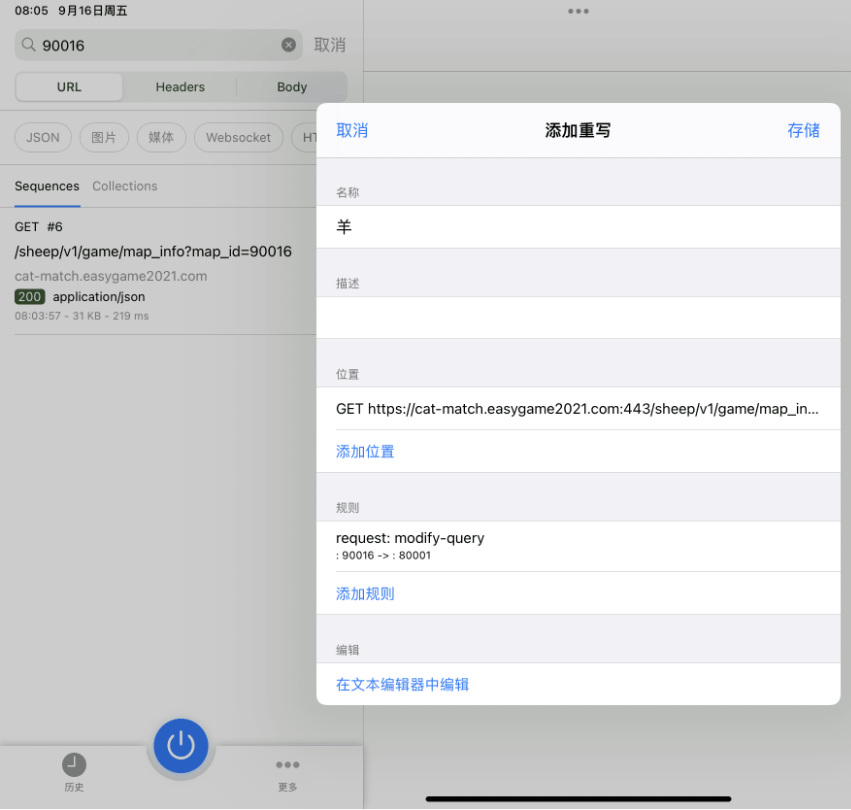Image resolution: width=851 pixels, height=810 pixels.
Task: Select the Body segment
Action: pyautogui.click(x=291, y=87)
